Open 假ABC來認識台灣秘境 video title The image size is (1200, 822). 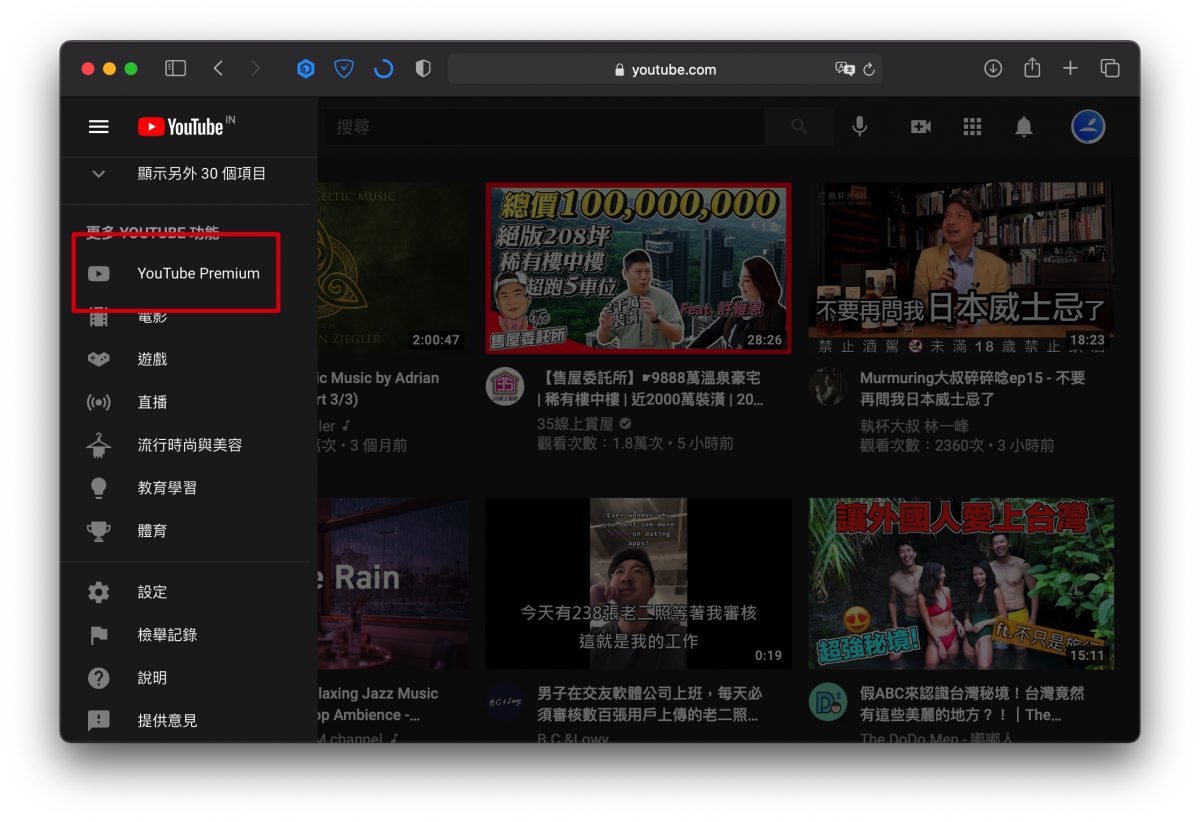pyautogui.click(x=972, y=704)
